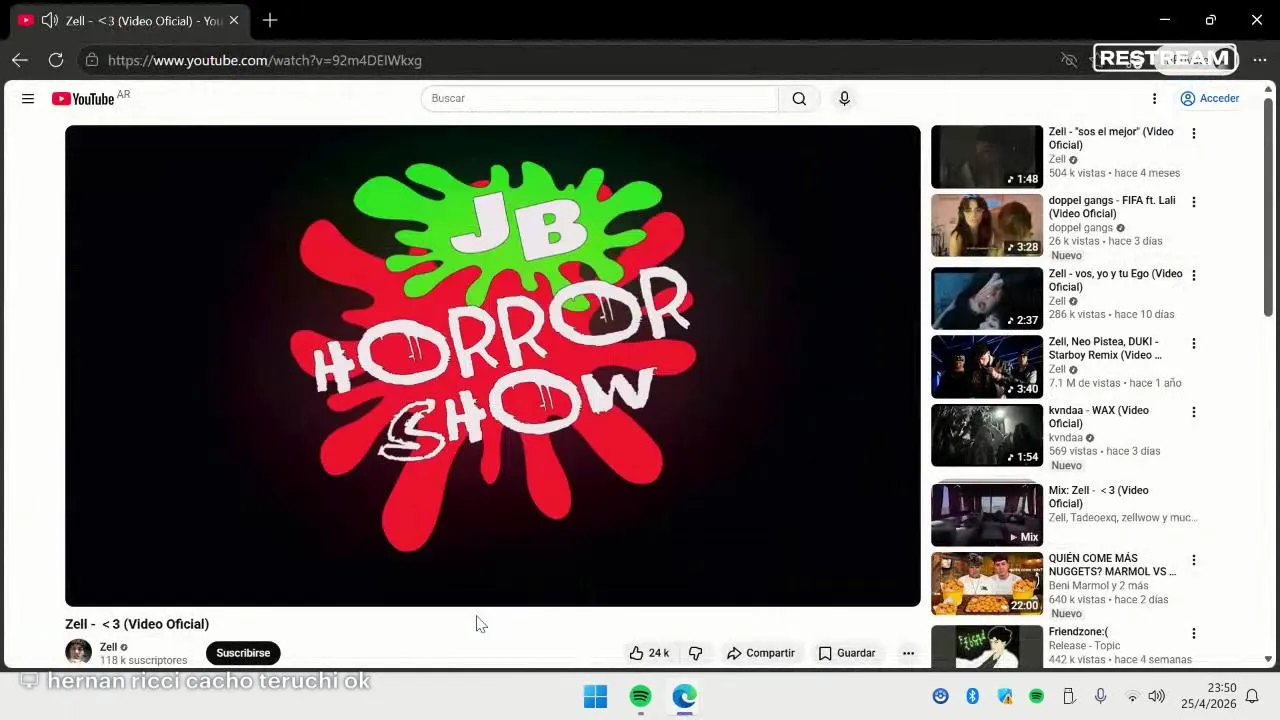Open options for QUIÉN COME MÁS NUGGETS video

tap(1193, 560)
